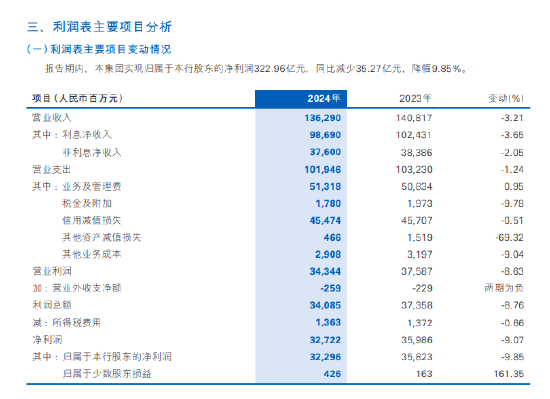The height and width of the screenshot is (399, 550).
Task: Click the value 2,908
Action: [x=328, y=254]
